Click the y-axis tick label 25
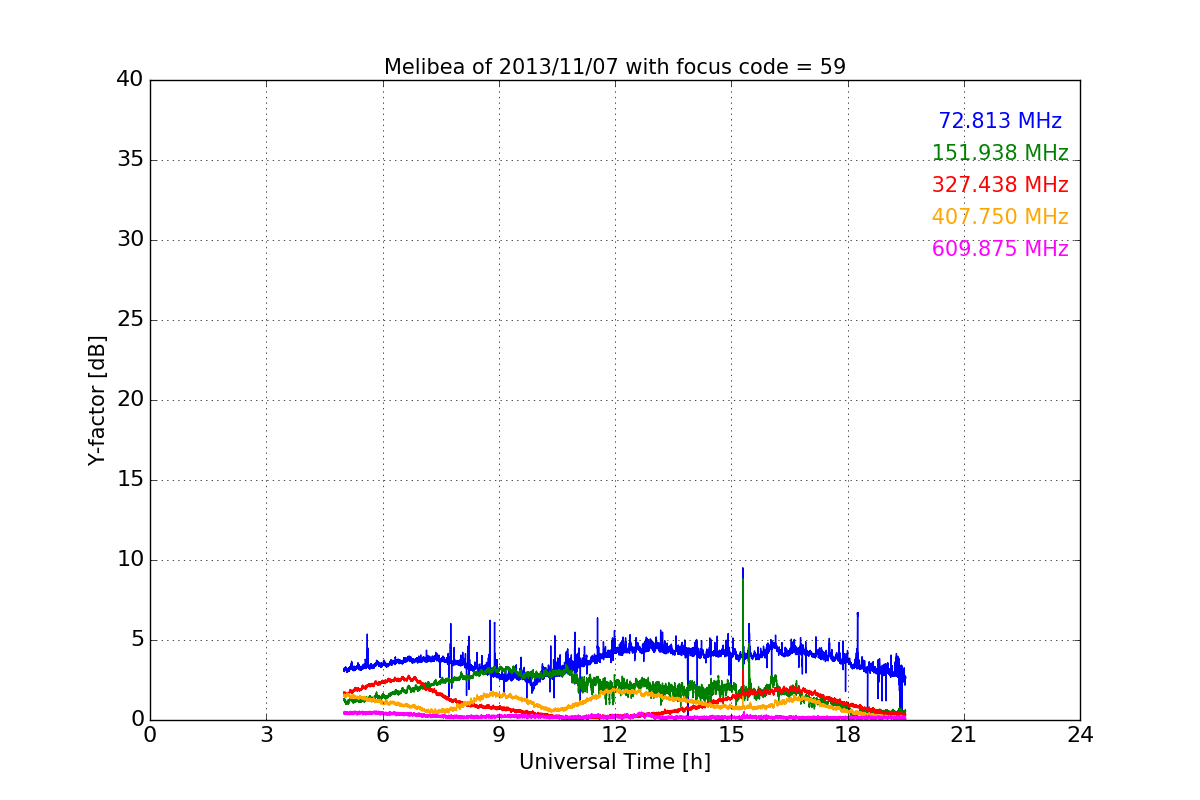The image size is (1200, 800). [130, 320]
